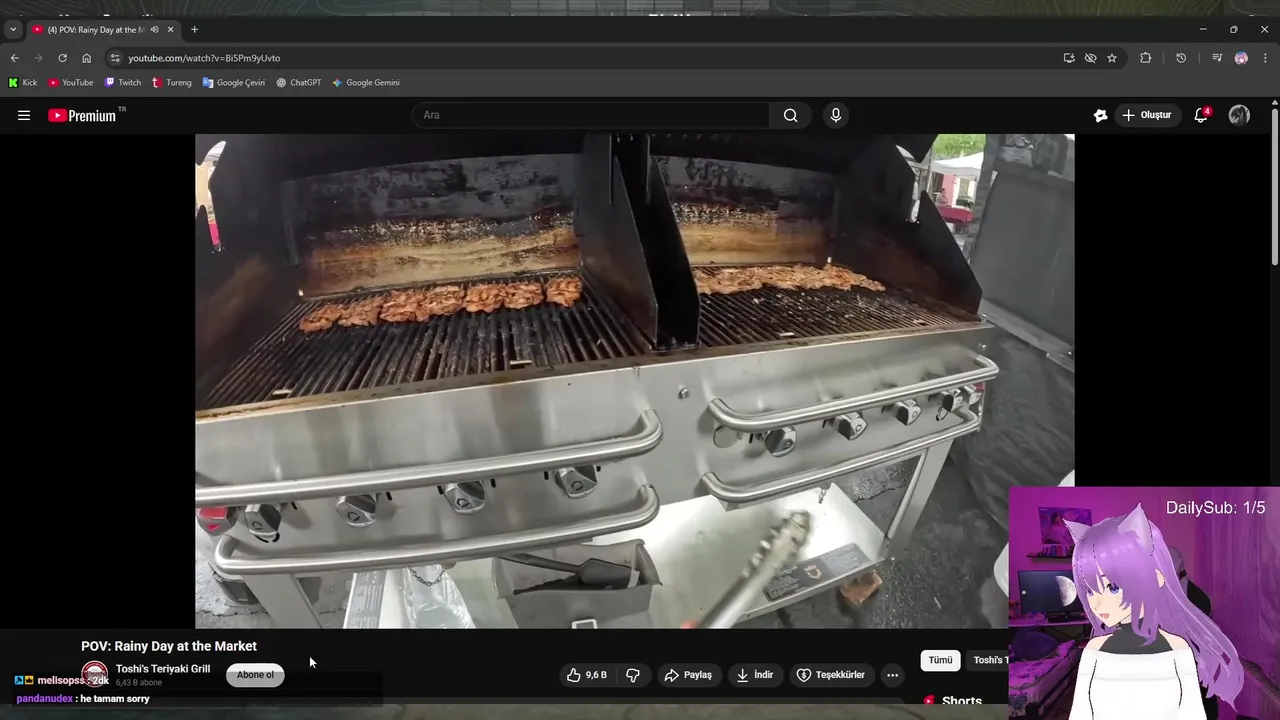Viewport: 1280px width, 720px height.
Task: Open the media control playlist icon
Action: [x=1217, y=58]
